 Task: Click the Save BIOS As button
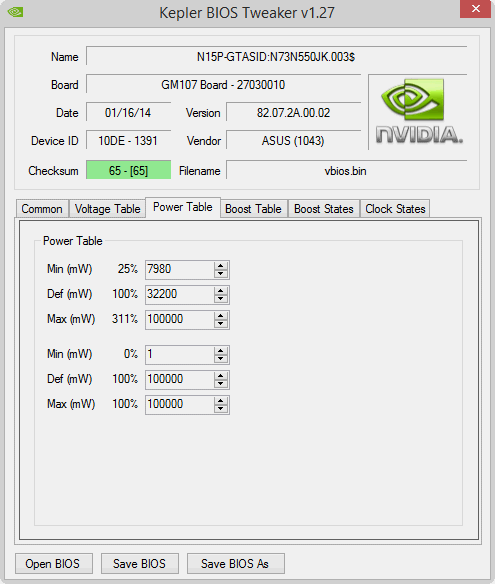pyautogui.click(x=235, y=564)
